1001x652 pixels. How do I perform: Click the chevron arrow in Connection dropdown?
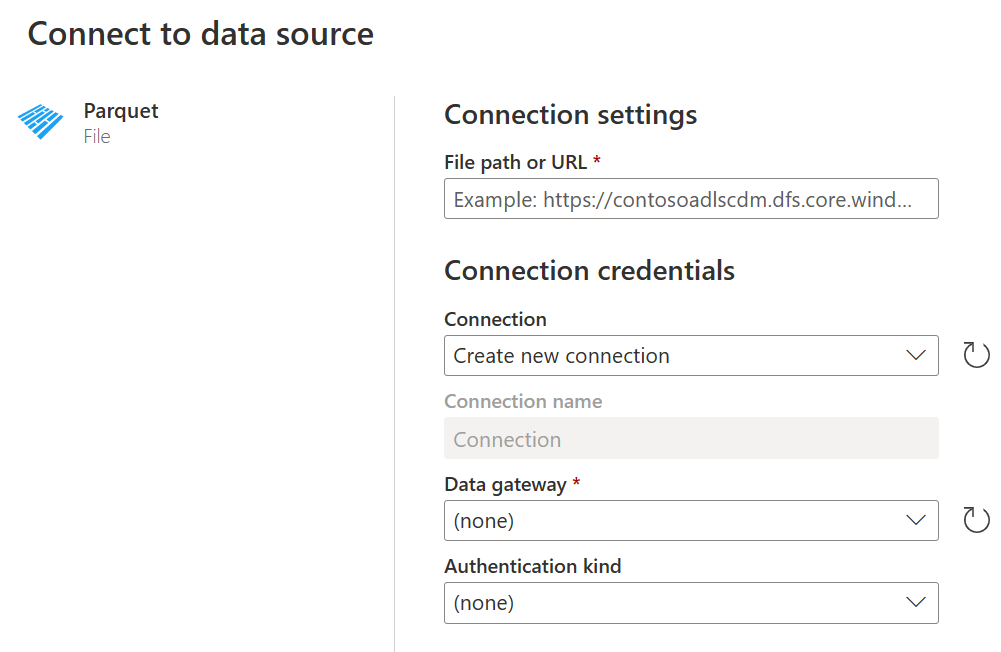[915, 355]
